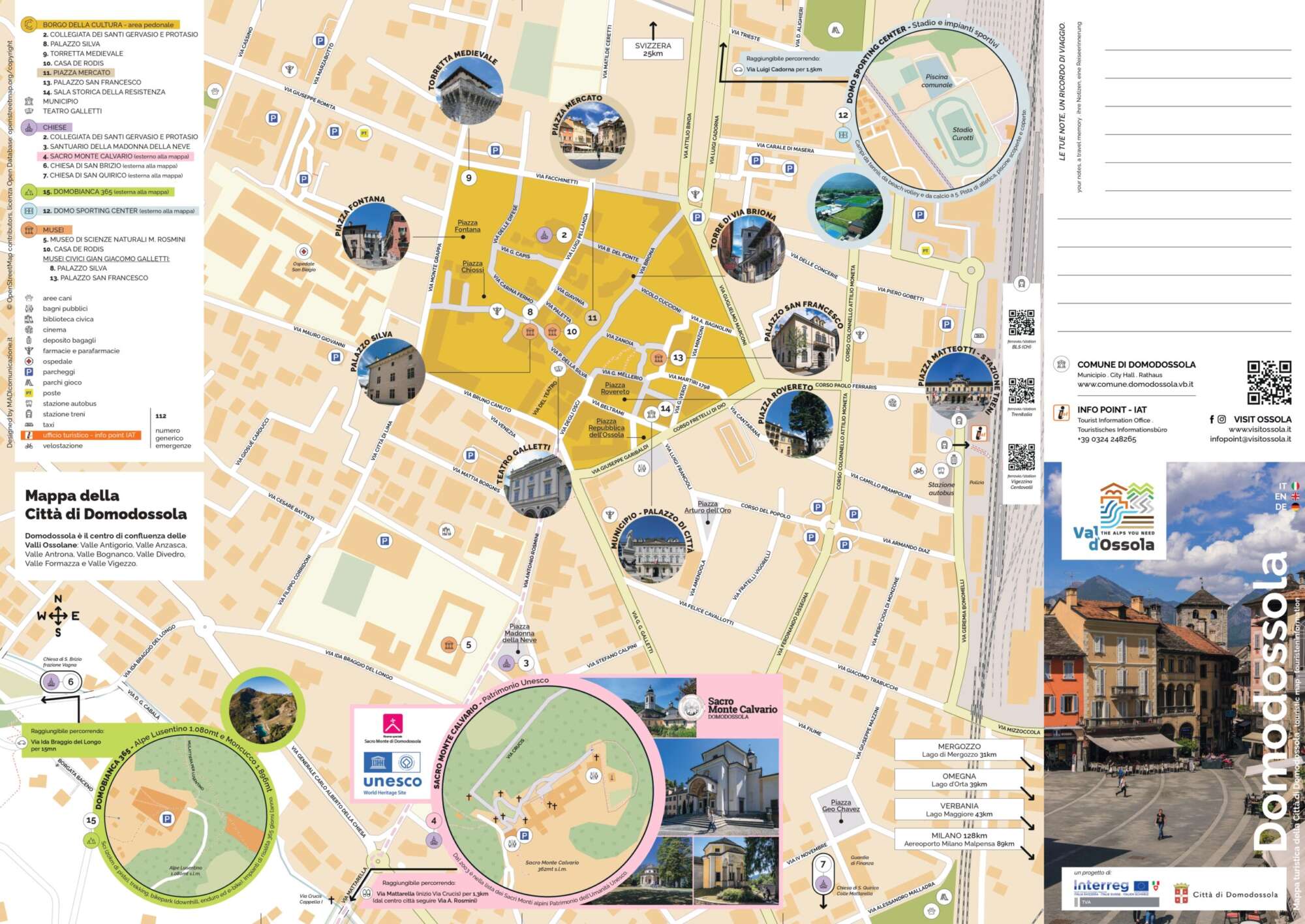Select the bicycle velostazione icon near Stazione autobus
The image size is (1305, 924).
click(919, 470)
